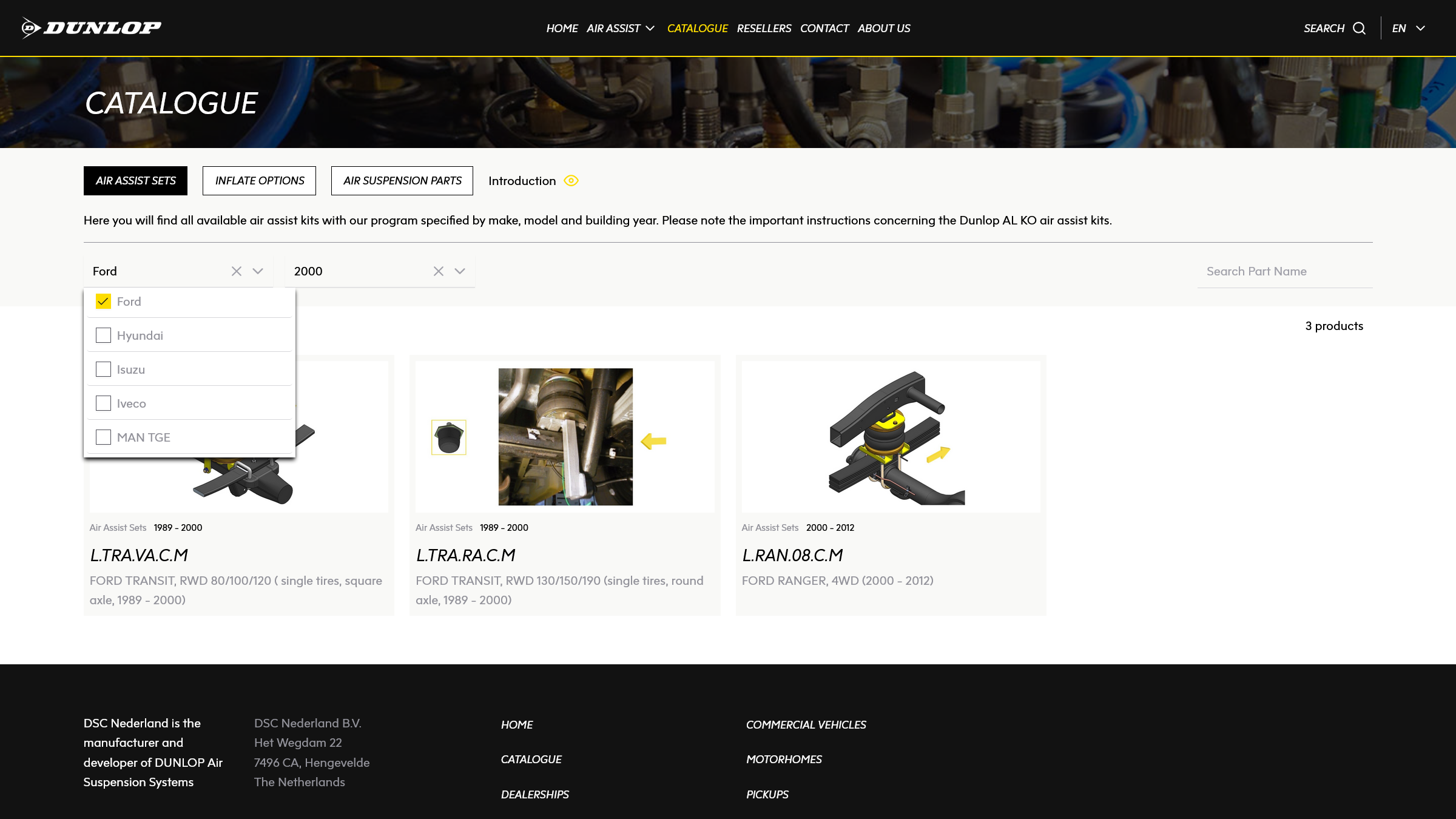Click the Dunlop logo in header

pyautogui.click(x=91, y=28)
